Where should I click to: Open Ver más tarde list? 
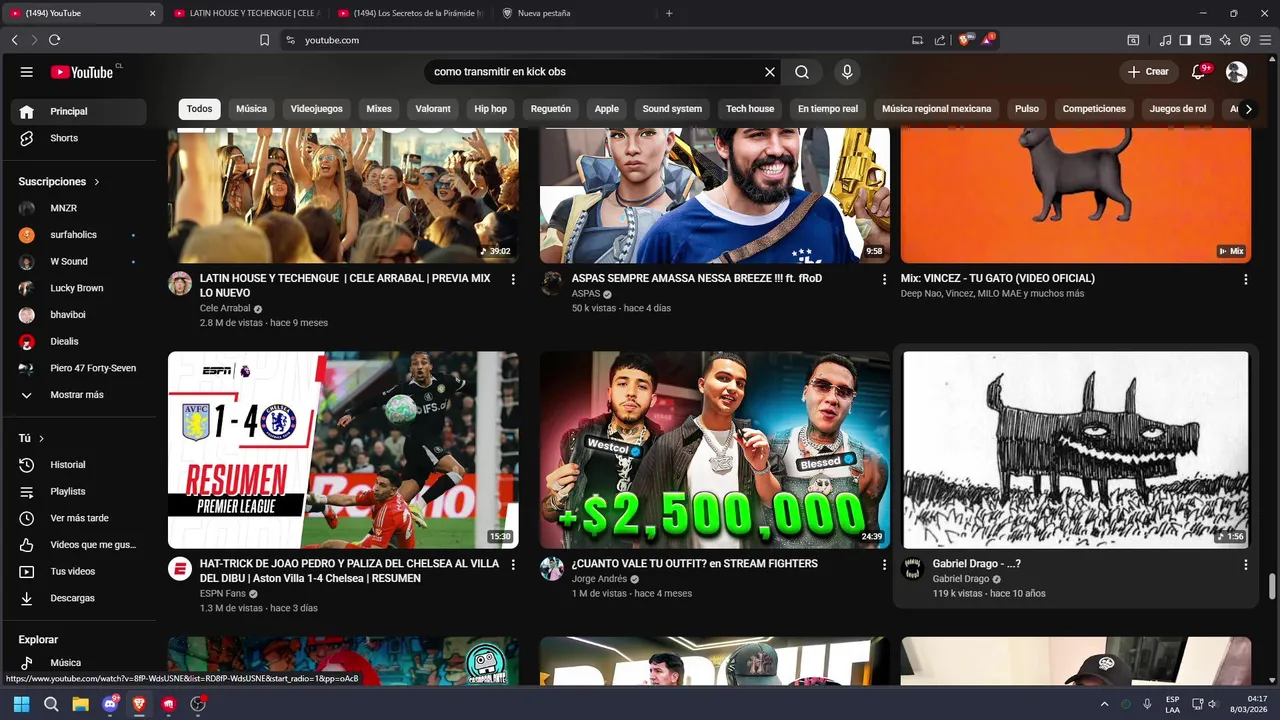[78, 518]
